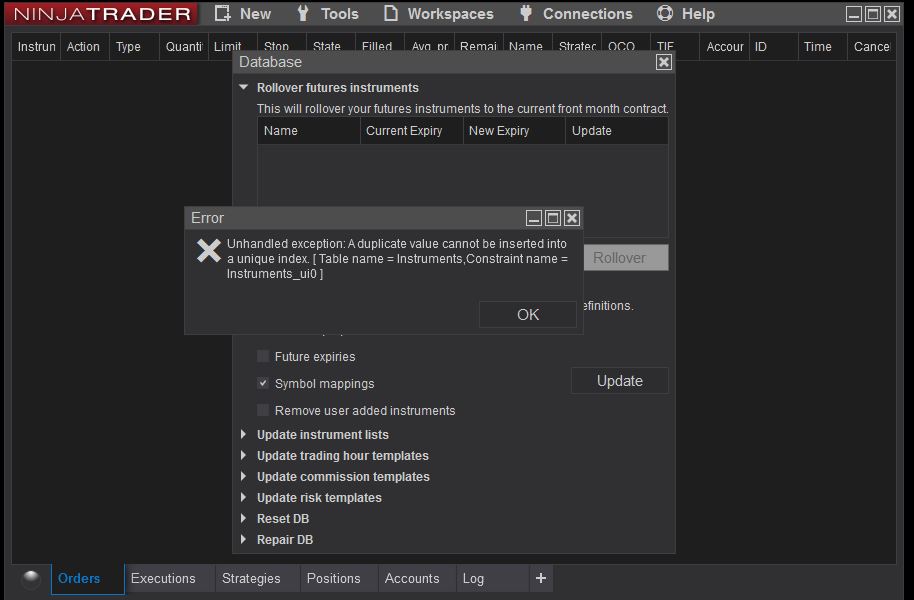Sort by New Expiry column
Screen dimensions: 914x600
point(514,131)
